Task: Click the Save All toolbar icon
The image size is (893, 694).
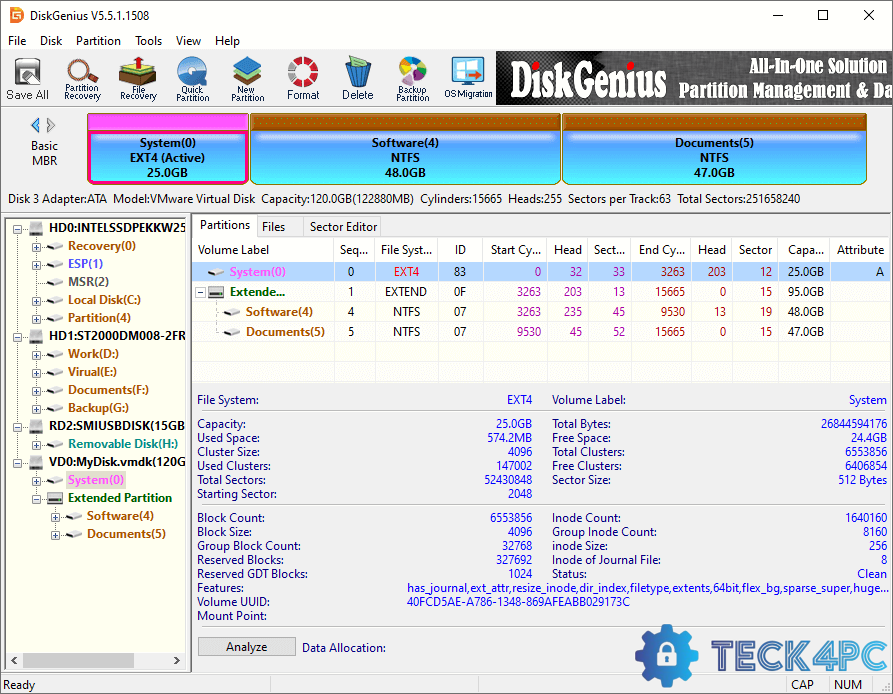Action: pyautogui.click(x=27, y=79)
